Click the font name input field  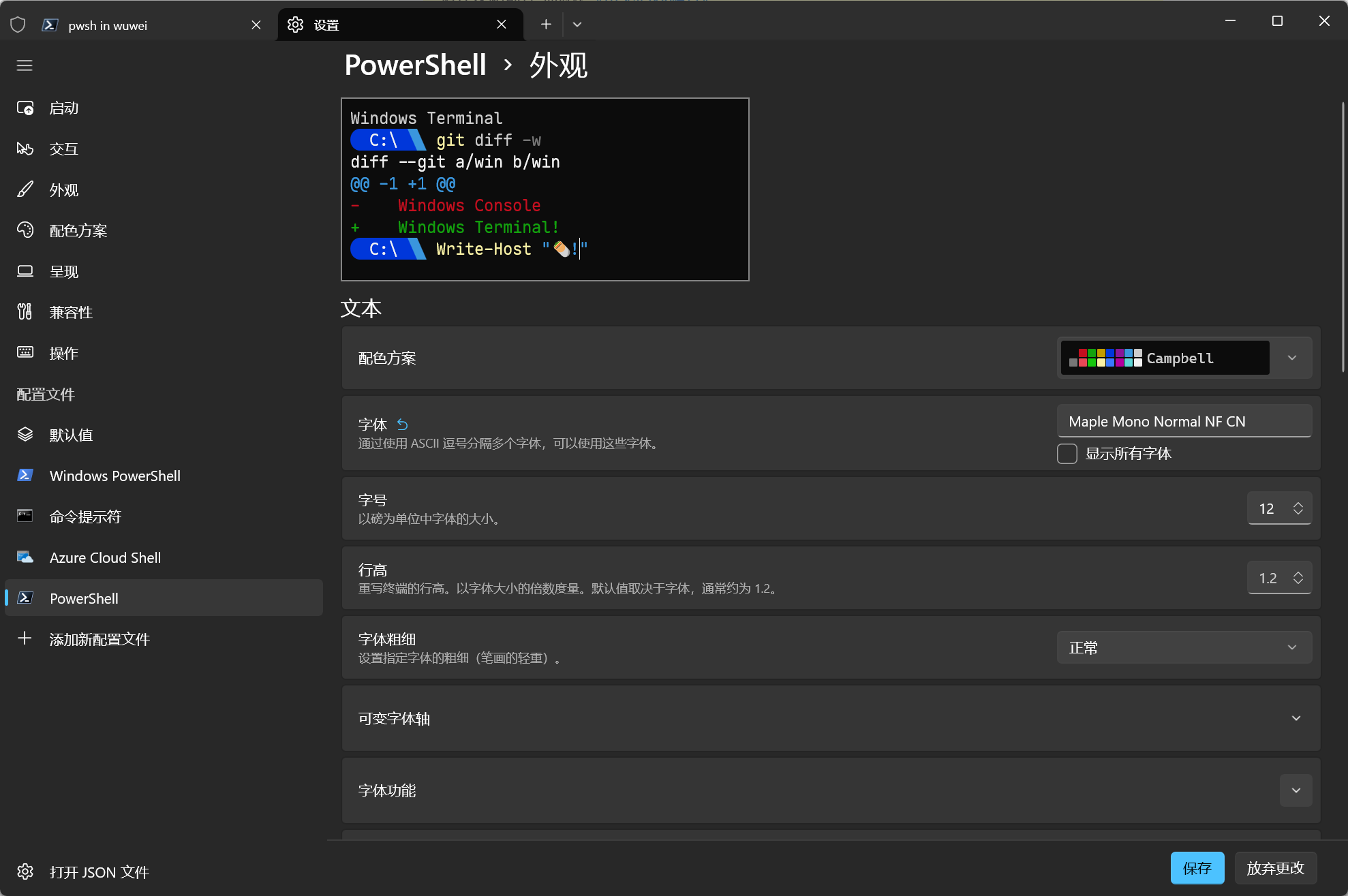1184,420
